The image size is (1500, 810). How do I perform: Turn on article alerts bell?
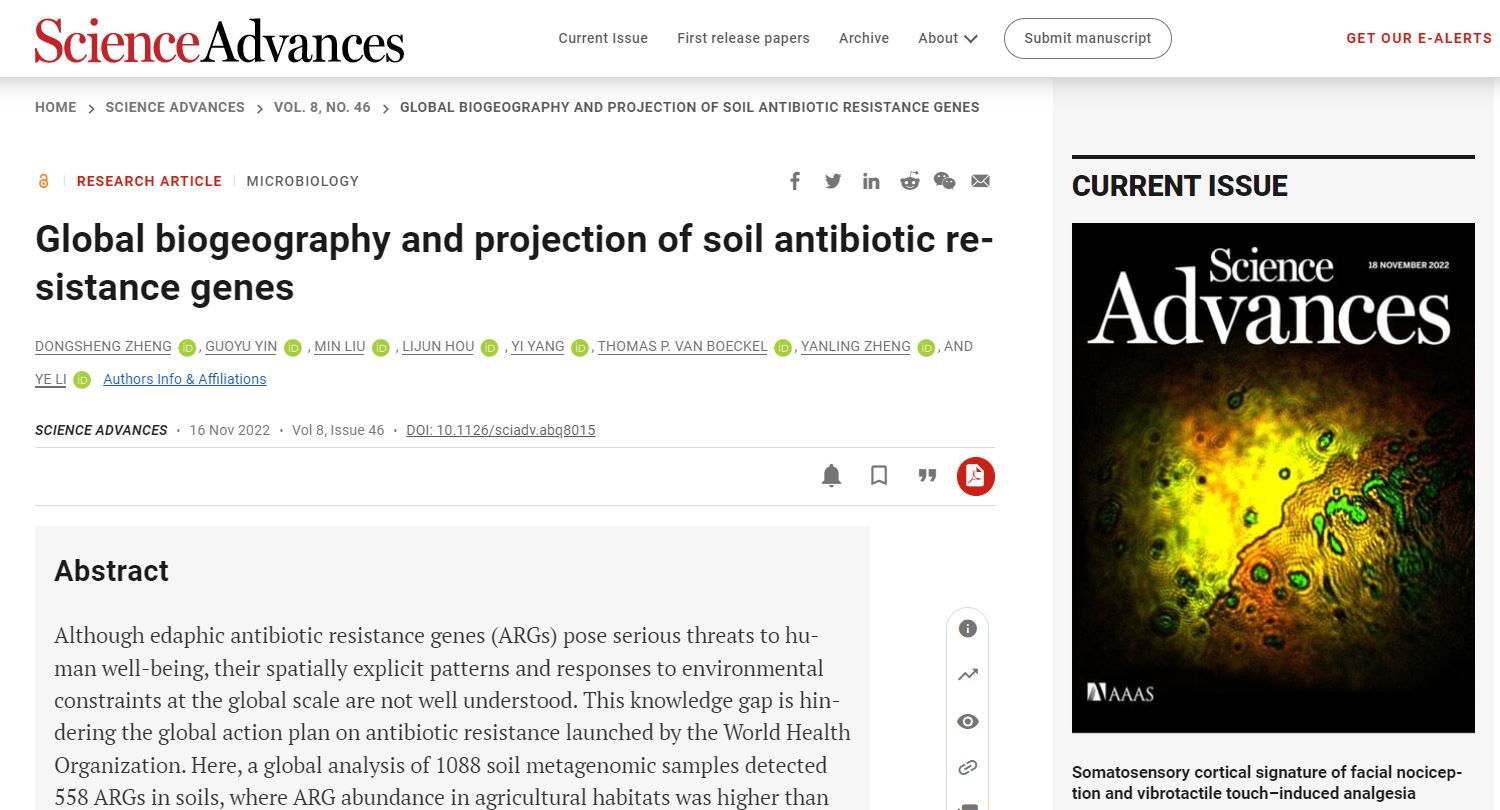[x=831, y=476]
